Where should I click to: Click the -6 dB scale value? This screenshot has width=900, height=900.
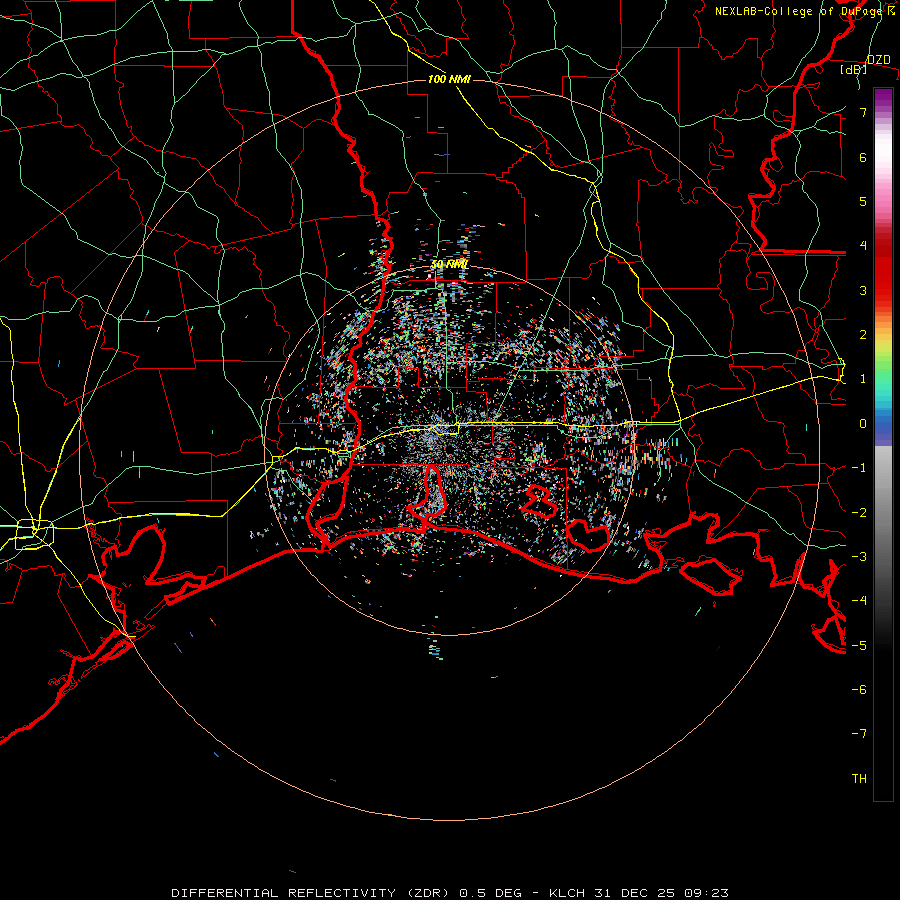click(859, 690)
